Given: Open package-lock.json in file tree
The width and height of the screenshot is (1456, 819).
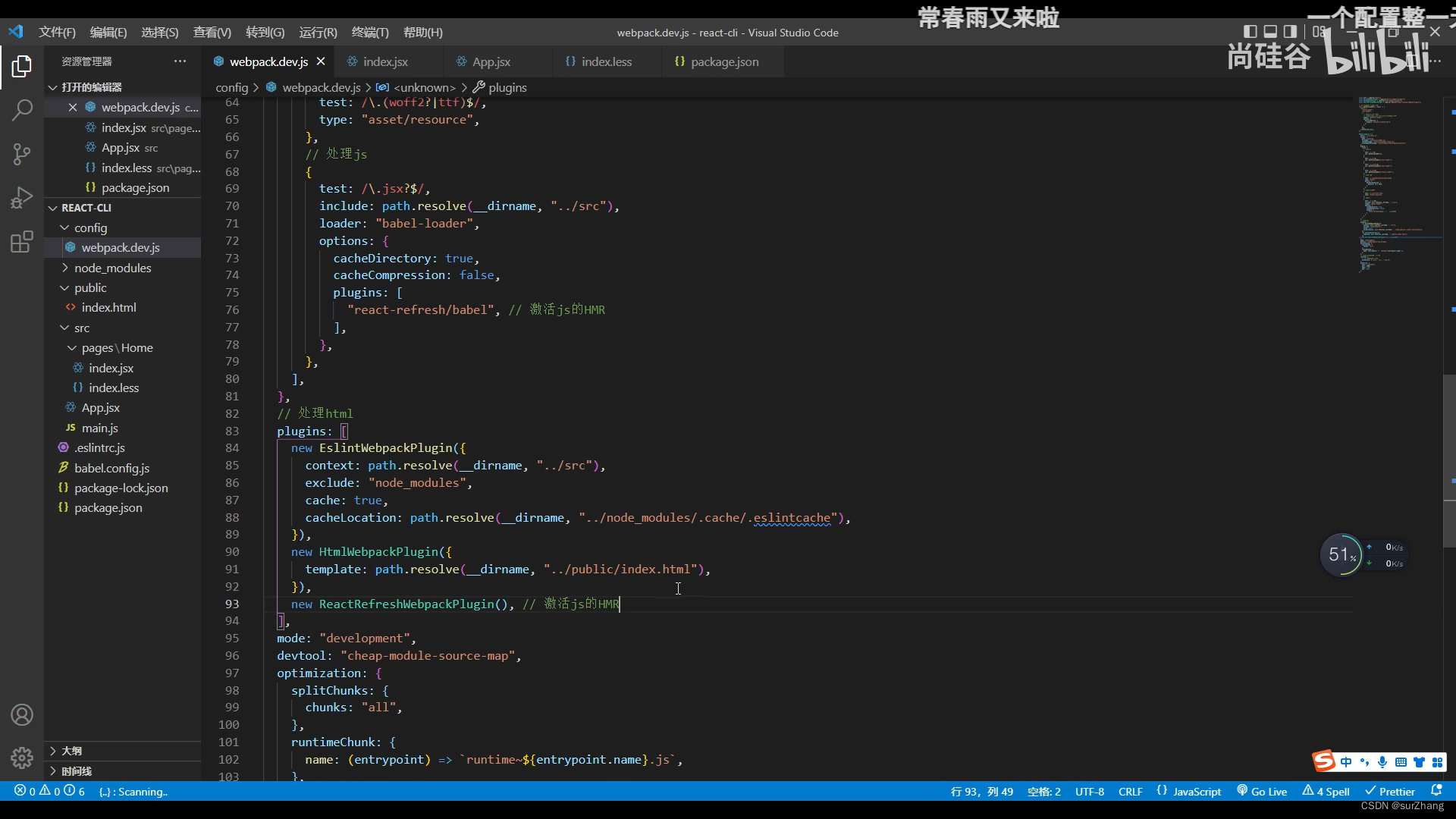Looking at the screenshot, I should pos(123,488).
